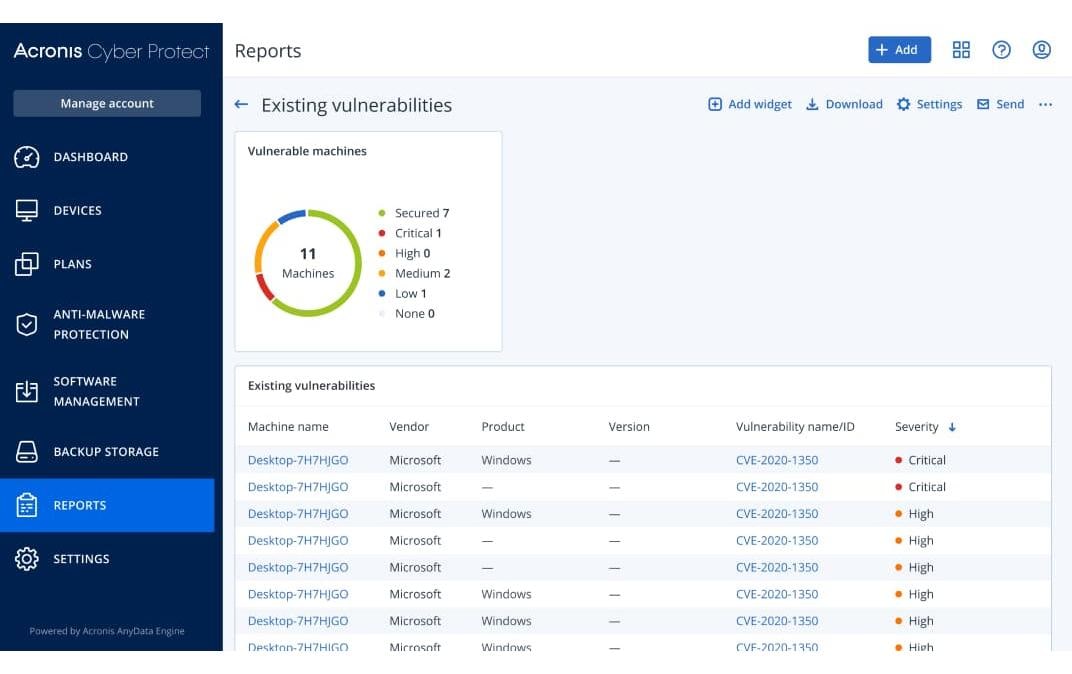Viewport: 1072px width, 674px height.
Task: Click the help question mark icon
Action: pos(1001,50)
